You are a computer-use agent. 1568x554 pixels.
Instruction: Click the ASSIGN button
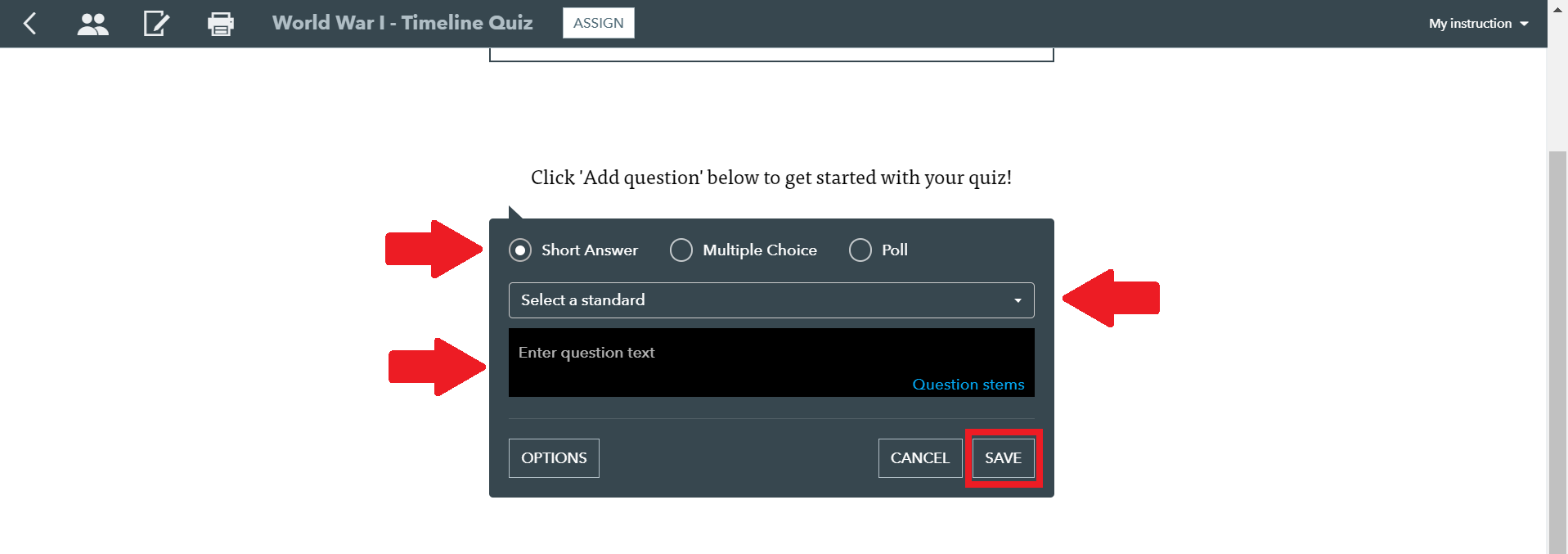coord(599,23)
